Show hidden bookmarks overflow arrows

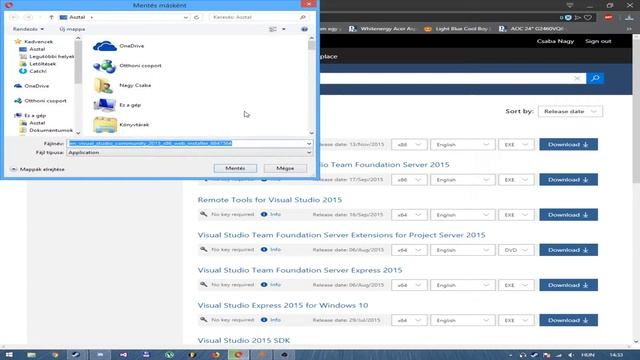pyautogui.click(x=629, y=29)
